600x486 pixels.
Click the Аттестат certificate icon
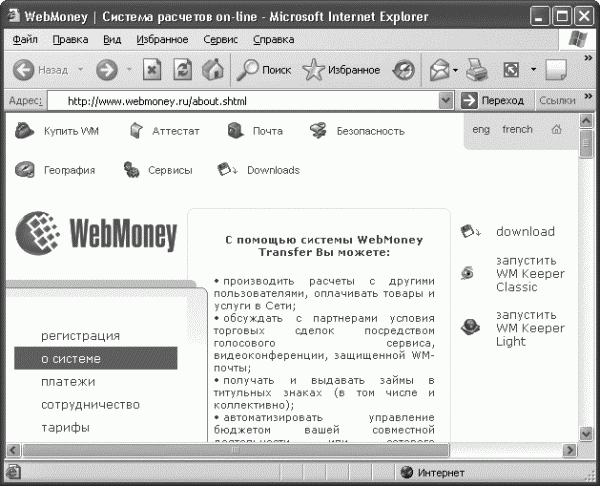[136, 130]
